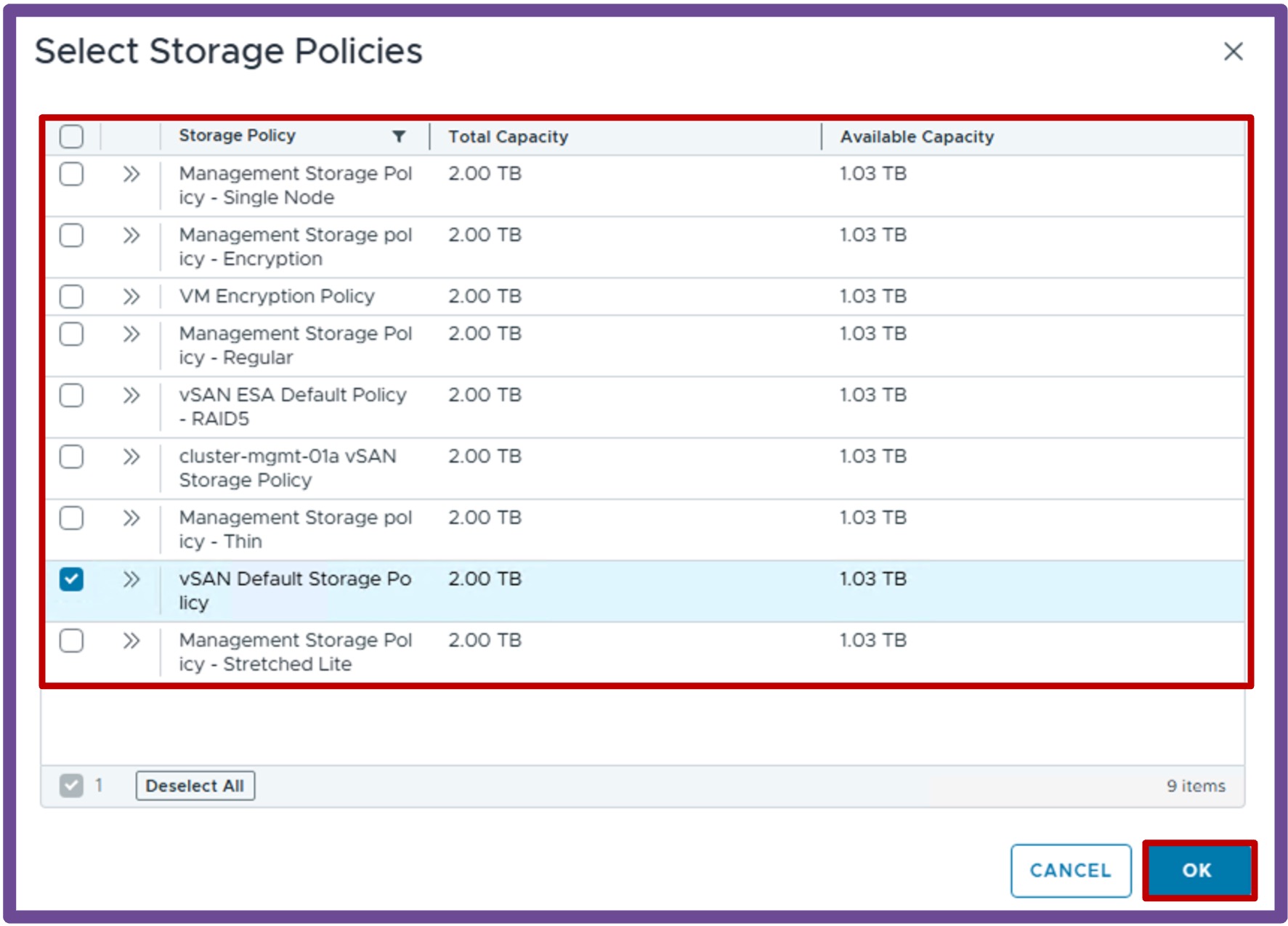Image resolution: width=1288 pixels, height=926 pixels.
Task: Click the vSAN ESA Default Policy - RAID5 name
Action: pos(293,406)
